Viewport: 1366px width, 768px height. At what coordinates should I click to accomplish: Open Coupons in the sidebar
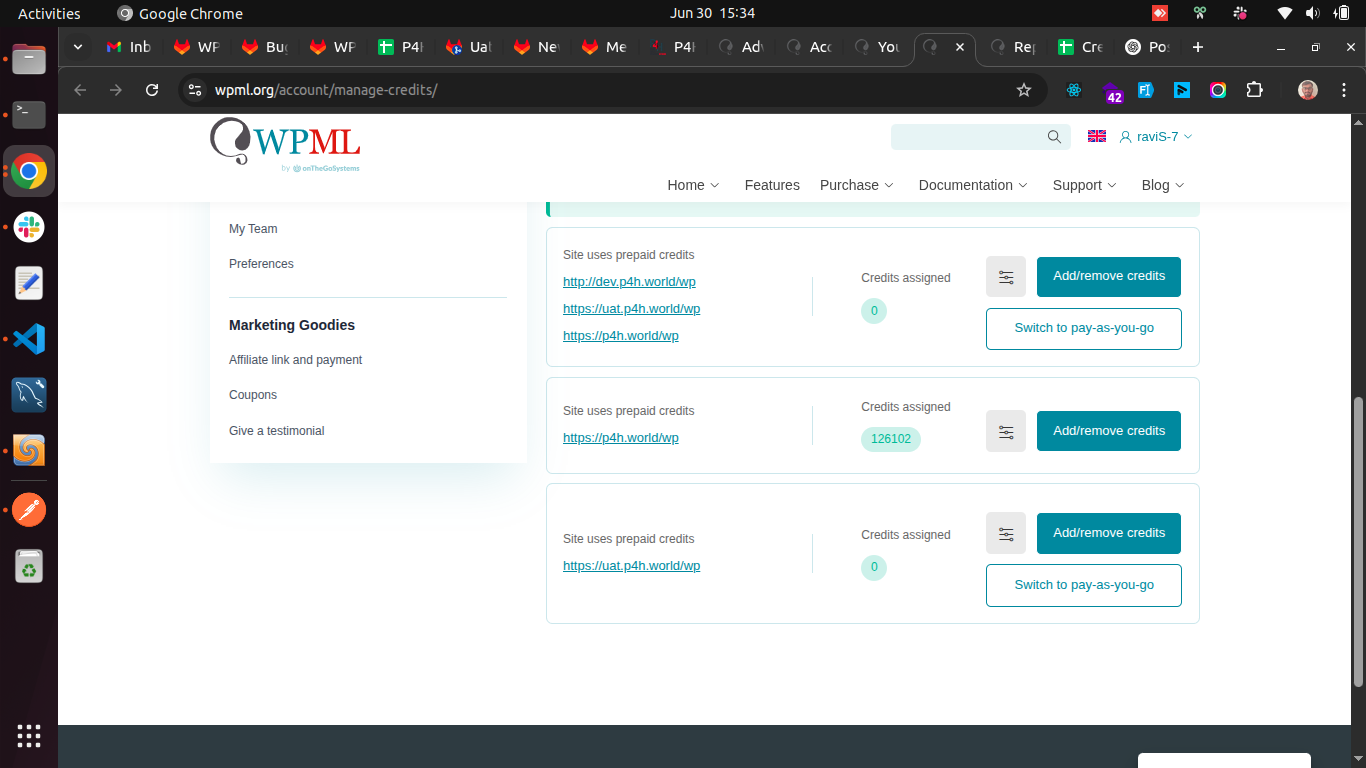(x=253, y=395)
